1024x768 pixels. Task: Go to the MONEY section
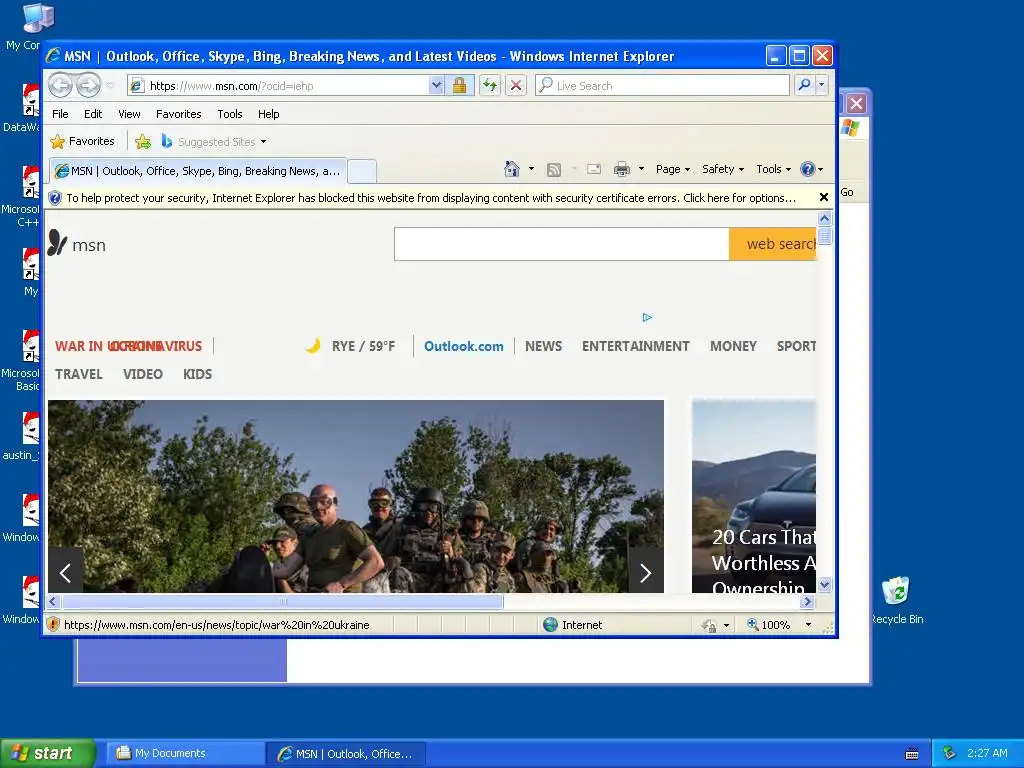click(733, 346)
